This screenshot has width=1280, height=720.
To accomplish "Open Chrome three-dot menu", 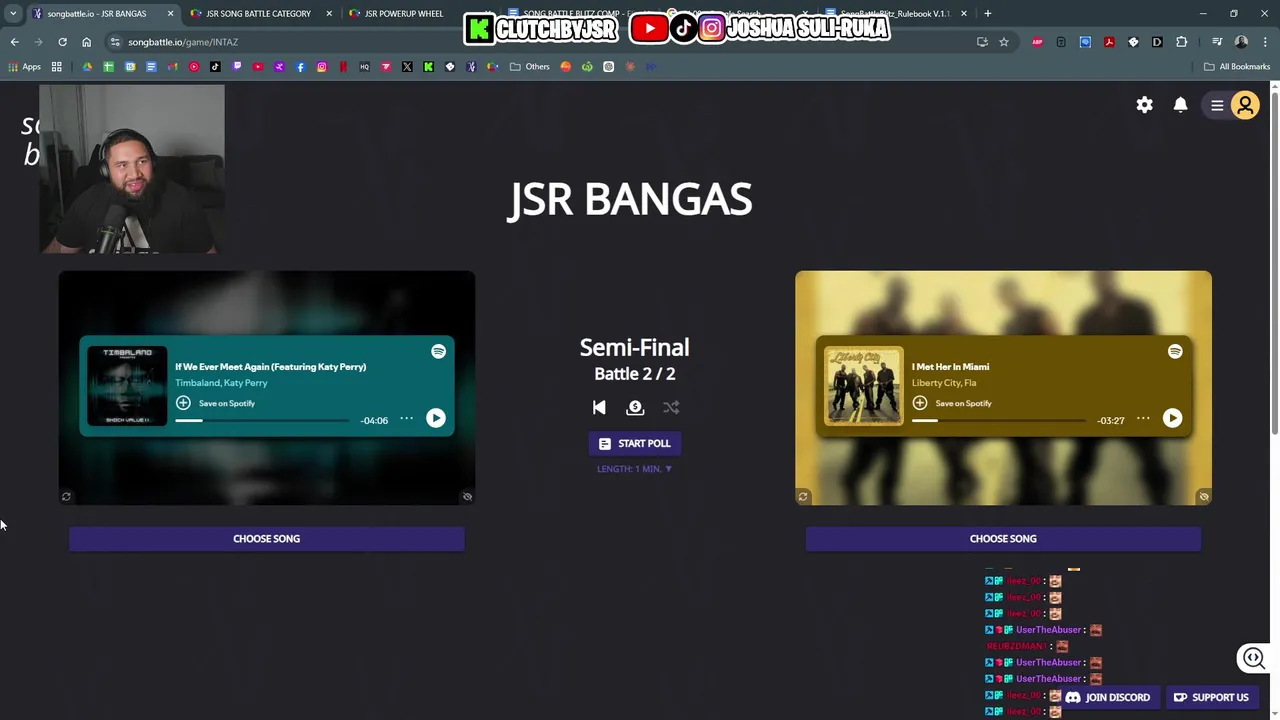I will [1265, 42].
